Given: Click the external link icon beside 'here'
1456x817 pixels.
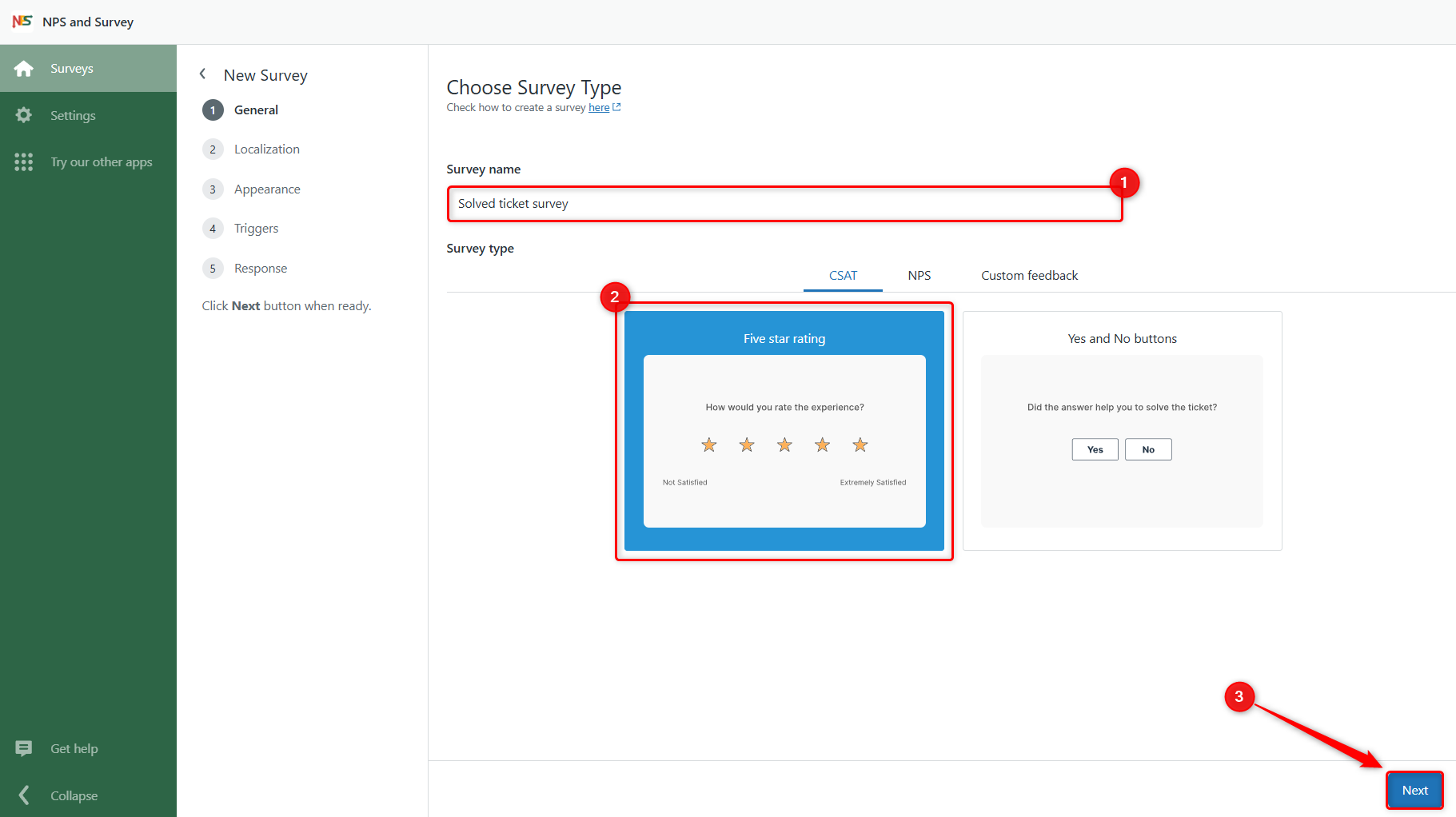Looking at the screenshot, I should click(x=616, y=107).
